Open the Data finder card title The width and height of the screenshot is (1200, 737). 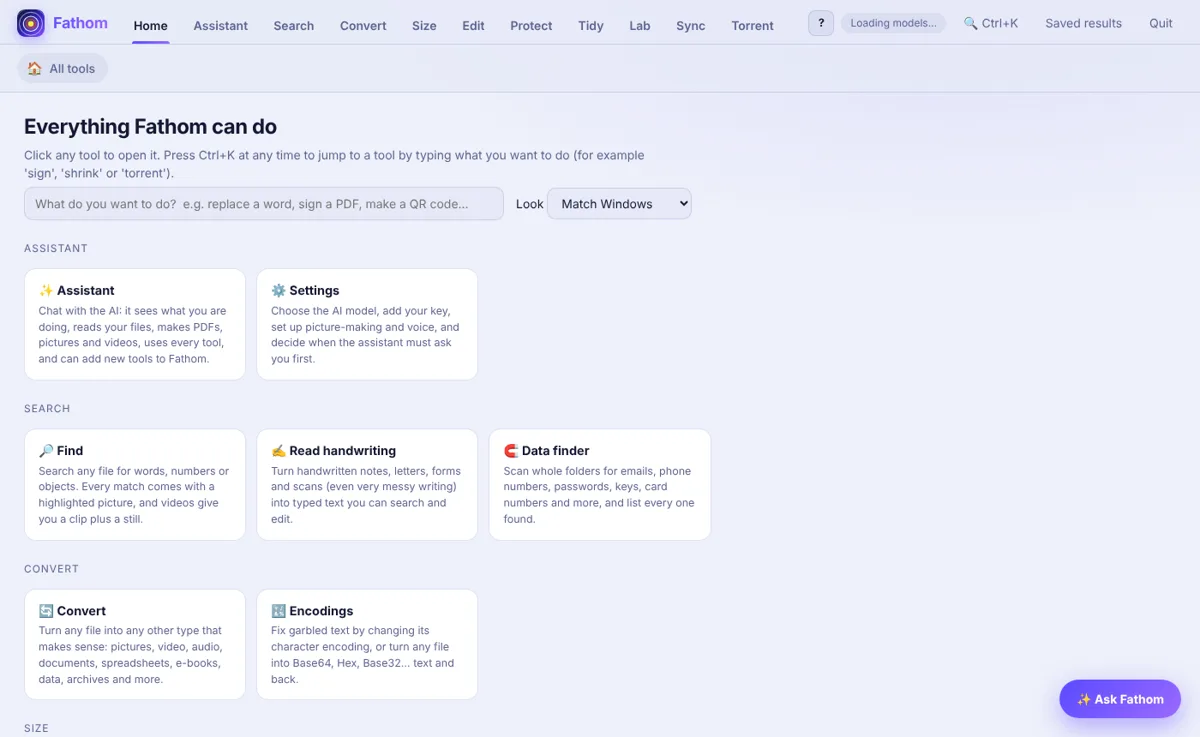[x=555, y=451]
